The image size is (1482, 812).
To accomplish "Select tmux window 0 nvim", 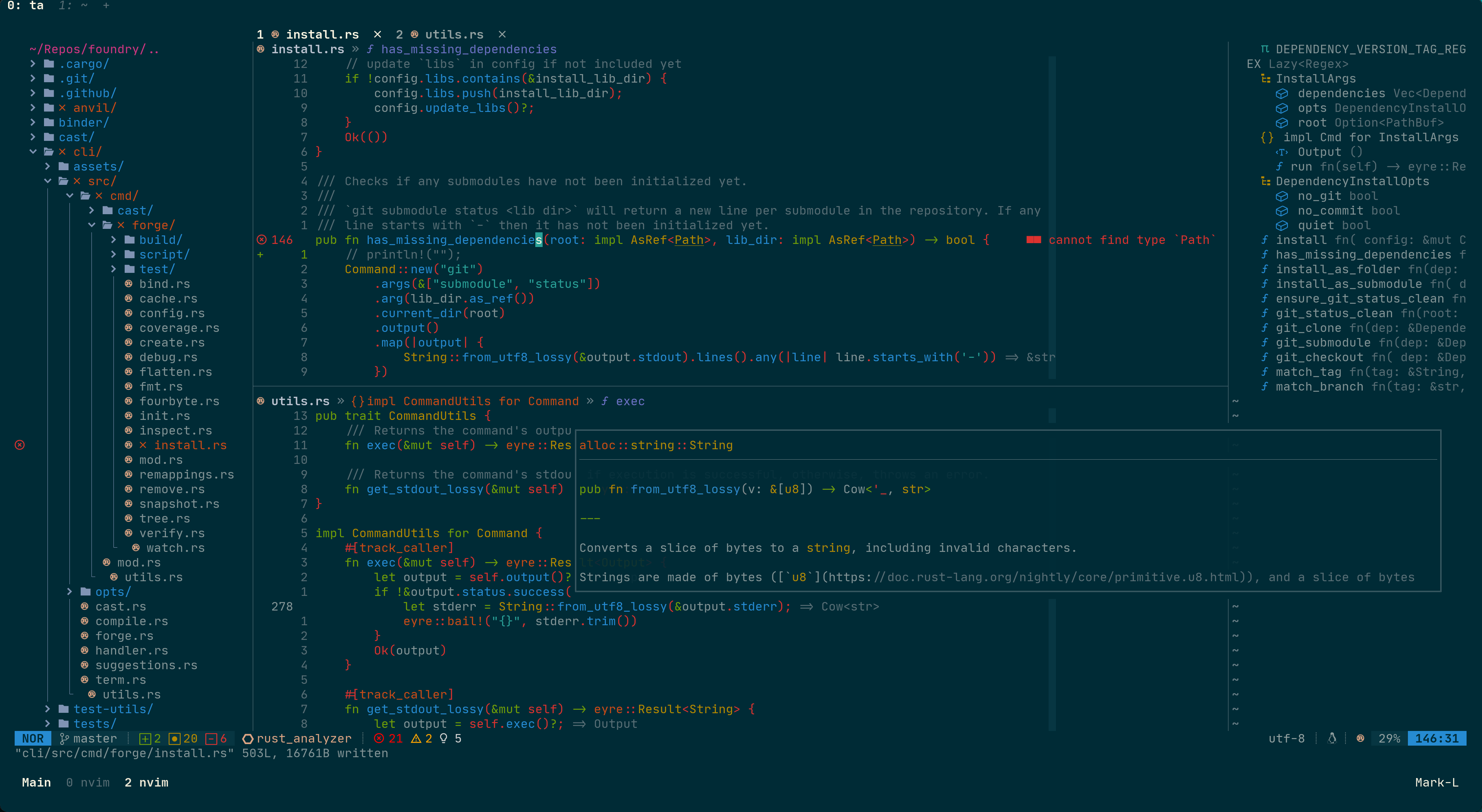I will tap(88, 783).
